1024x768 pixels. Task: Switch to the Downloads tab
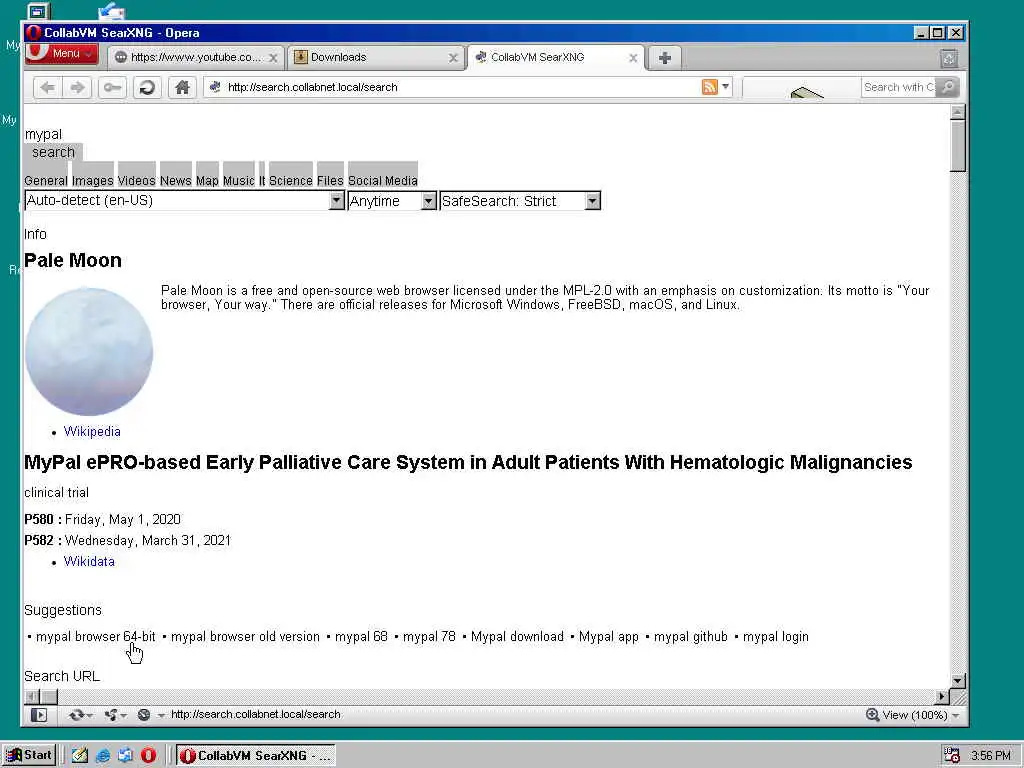(376, 57)
